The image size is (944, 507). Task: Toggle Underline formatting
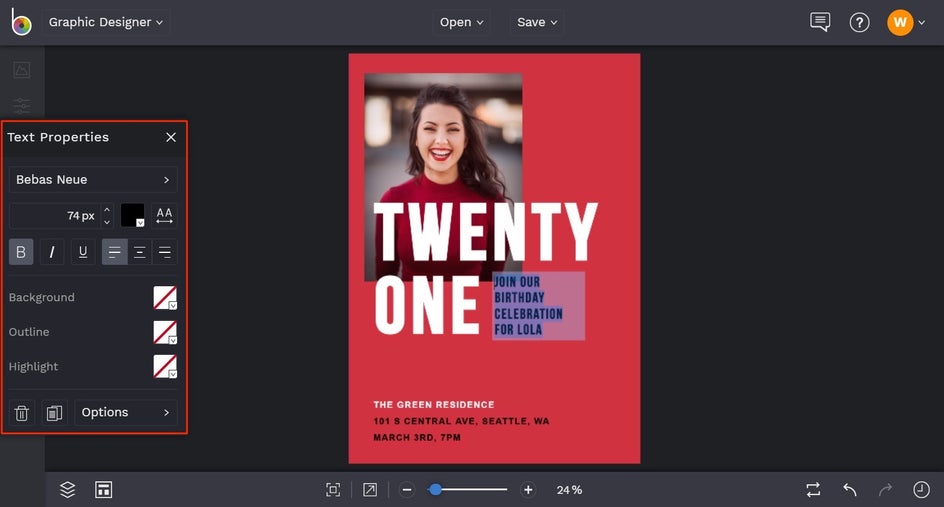[x=83, y=252]
